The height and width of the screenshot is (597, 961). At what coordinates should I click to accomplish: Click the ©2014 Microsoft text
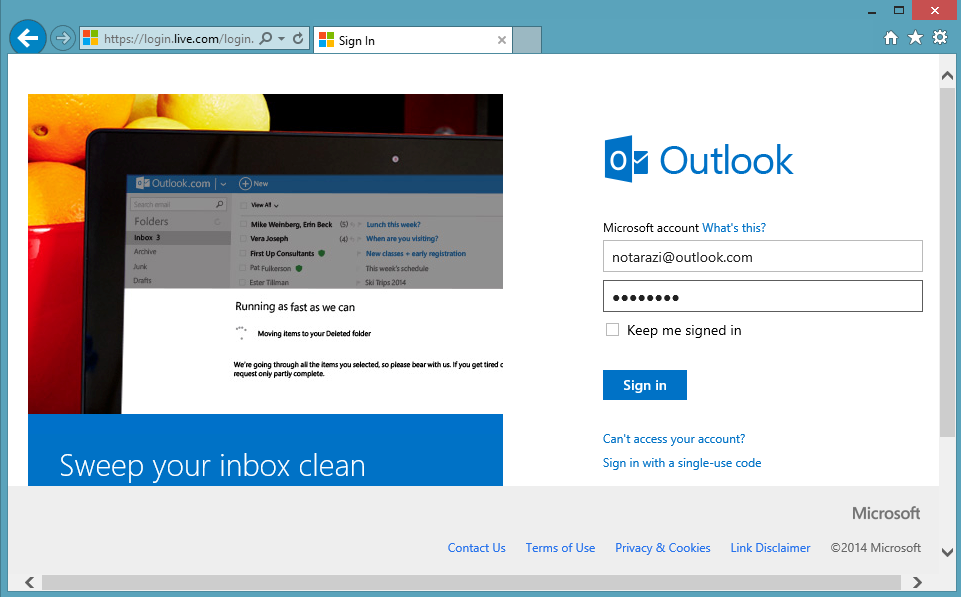pyautogui.click(x=875, y=548)
